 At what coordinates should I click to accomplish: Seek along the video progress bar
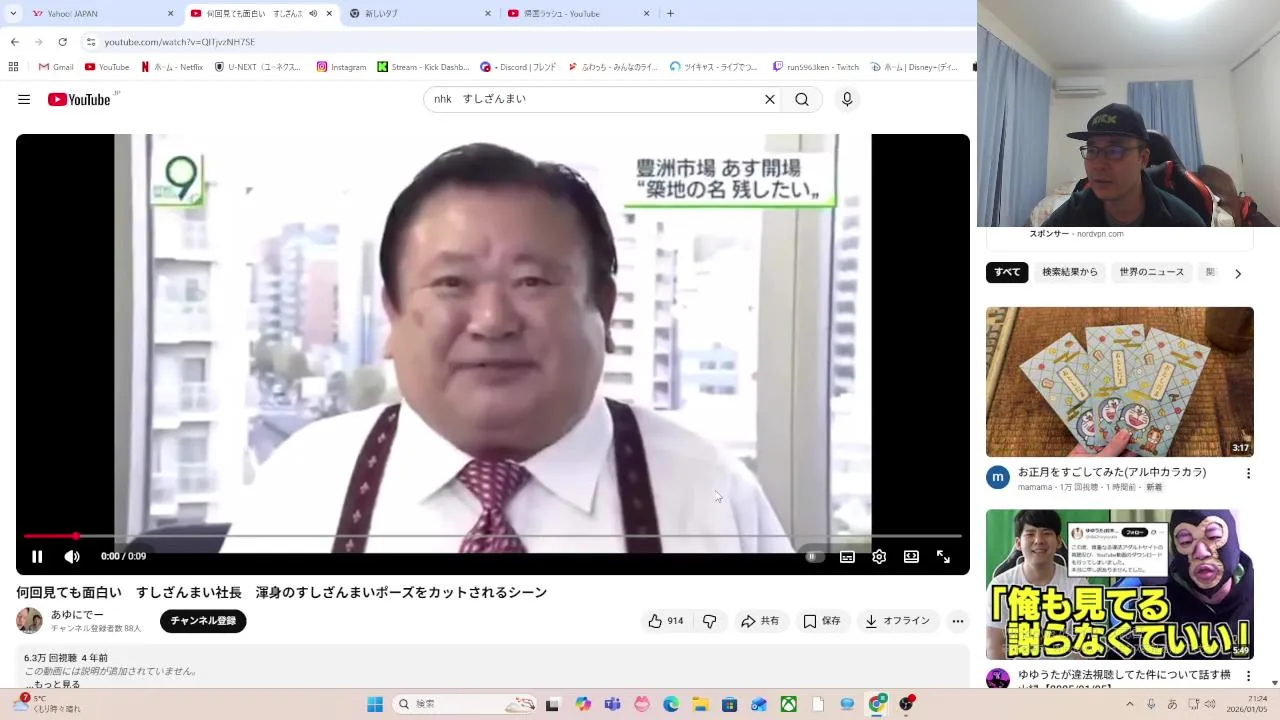click(493, 536)
